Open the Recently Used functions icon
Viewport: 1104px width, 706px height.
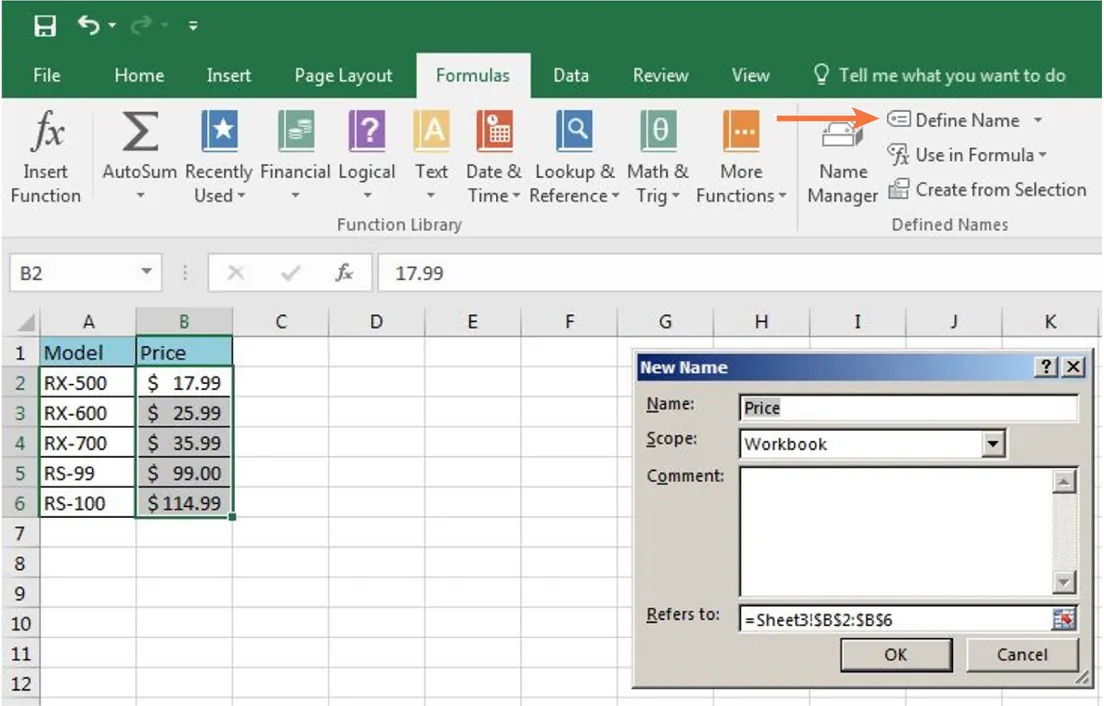(x=219, y=131)
